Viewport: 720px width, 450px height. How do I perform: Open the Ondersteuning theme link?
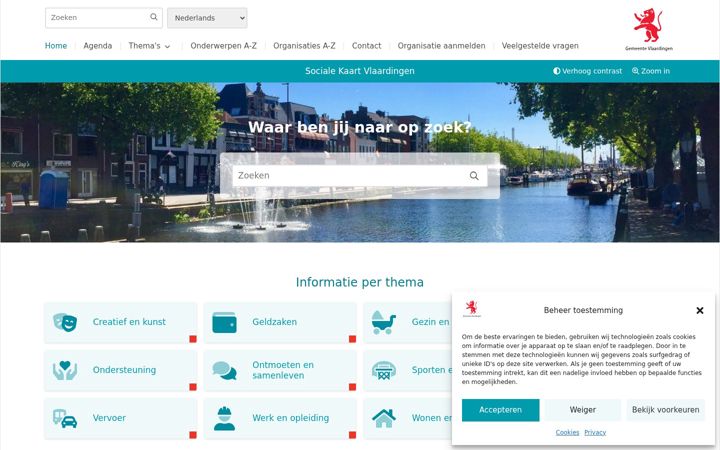(121, 371)
